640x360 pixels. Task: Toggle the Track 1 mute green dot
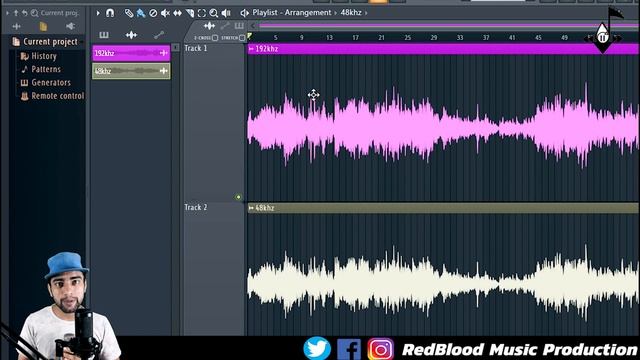coord(238,197)
